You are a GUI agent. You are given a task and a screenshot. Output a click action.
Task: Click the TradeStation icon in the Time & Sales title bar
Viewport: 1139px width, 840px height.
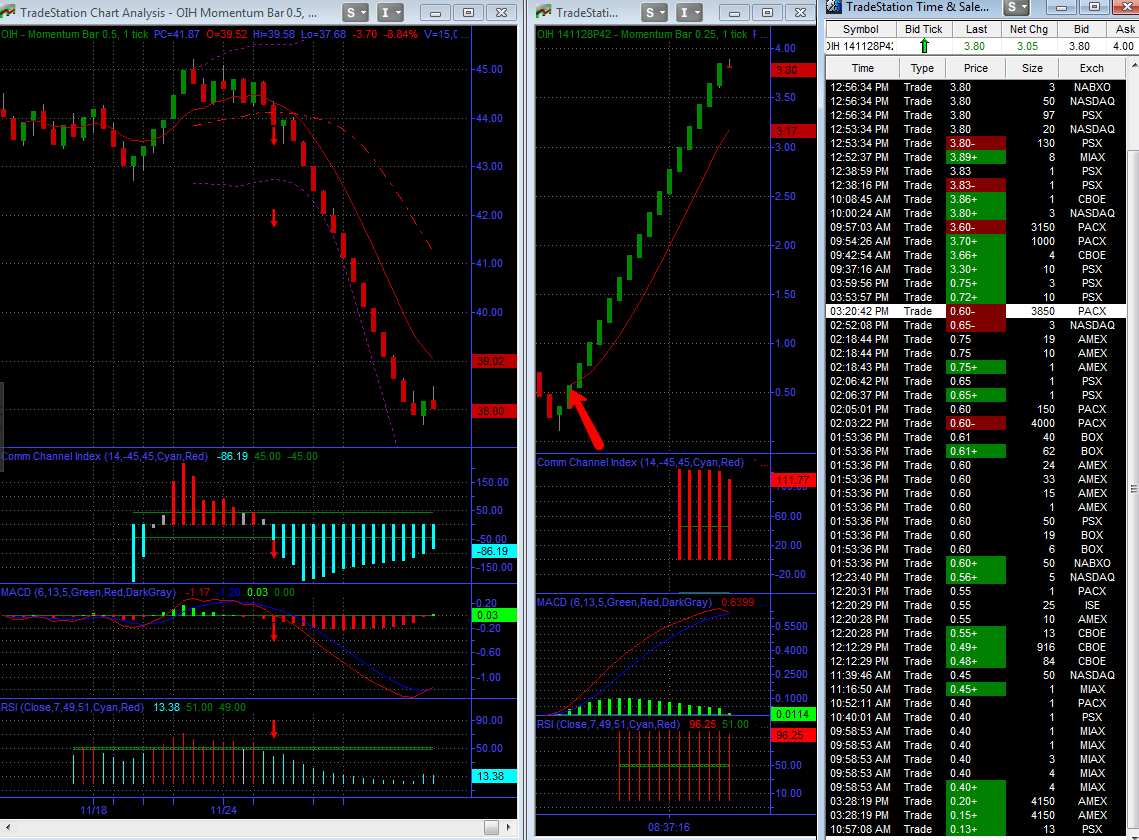[x=835, y=7]
